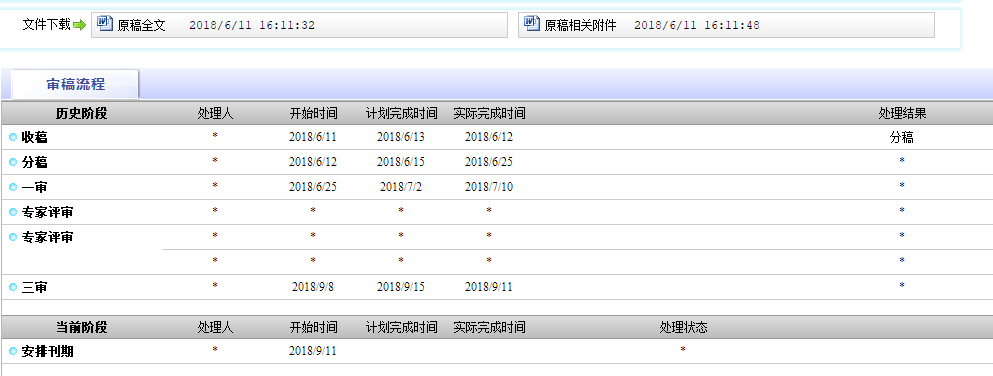Click the 分稿 result in 收稿 row

[x=902, y=137]
